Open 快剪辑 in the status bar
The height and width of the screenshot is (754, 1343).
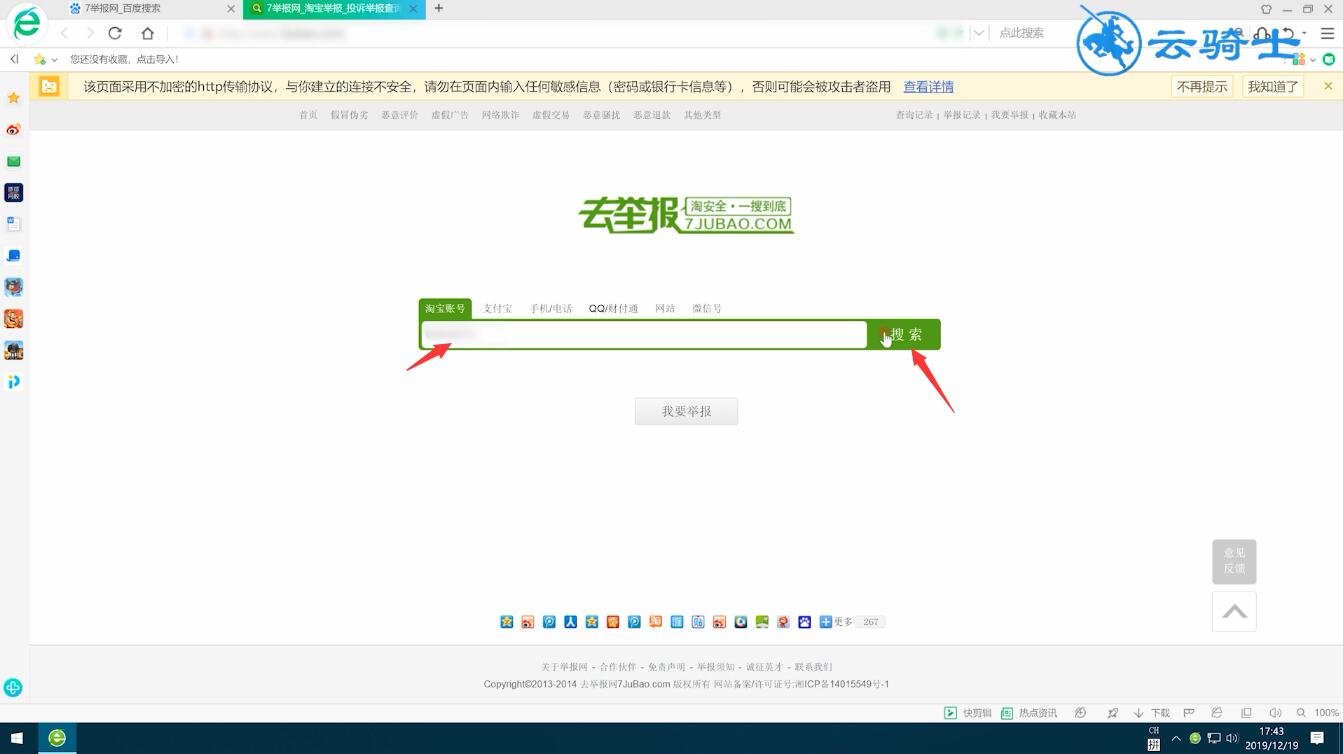click(x=968, y=713)
